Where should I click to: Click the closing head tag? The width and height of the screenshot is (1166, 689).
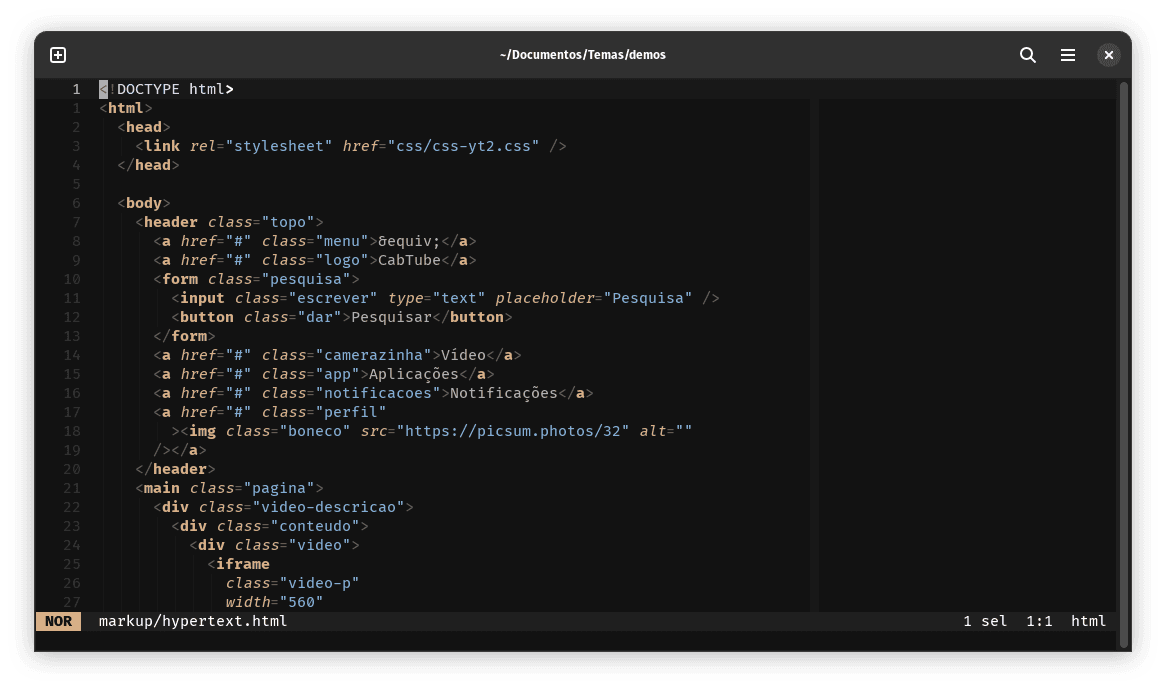(x=148, y=165)
